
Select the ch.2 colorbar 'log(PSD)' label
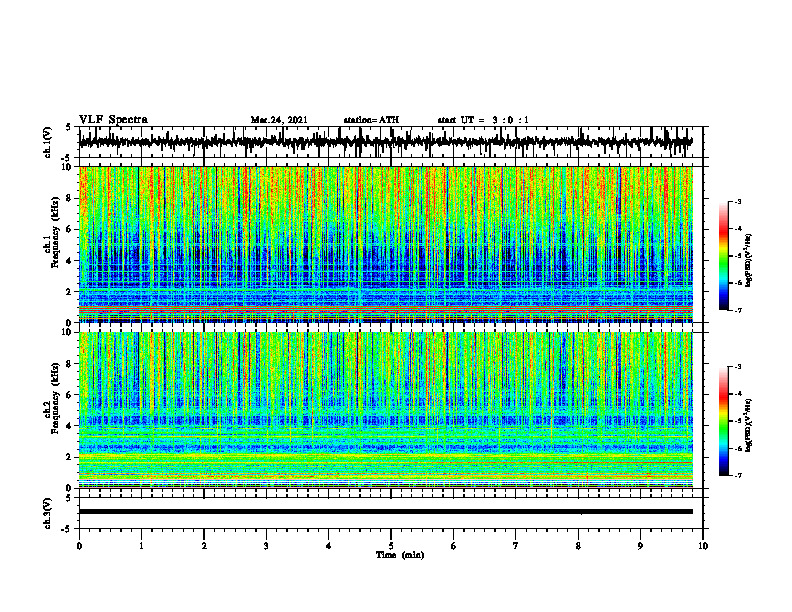click(x=749, y=425)
